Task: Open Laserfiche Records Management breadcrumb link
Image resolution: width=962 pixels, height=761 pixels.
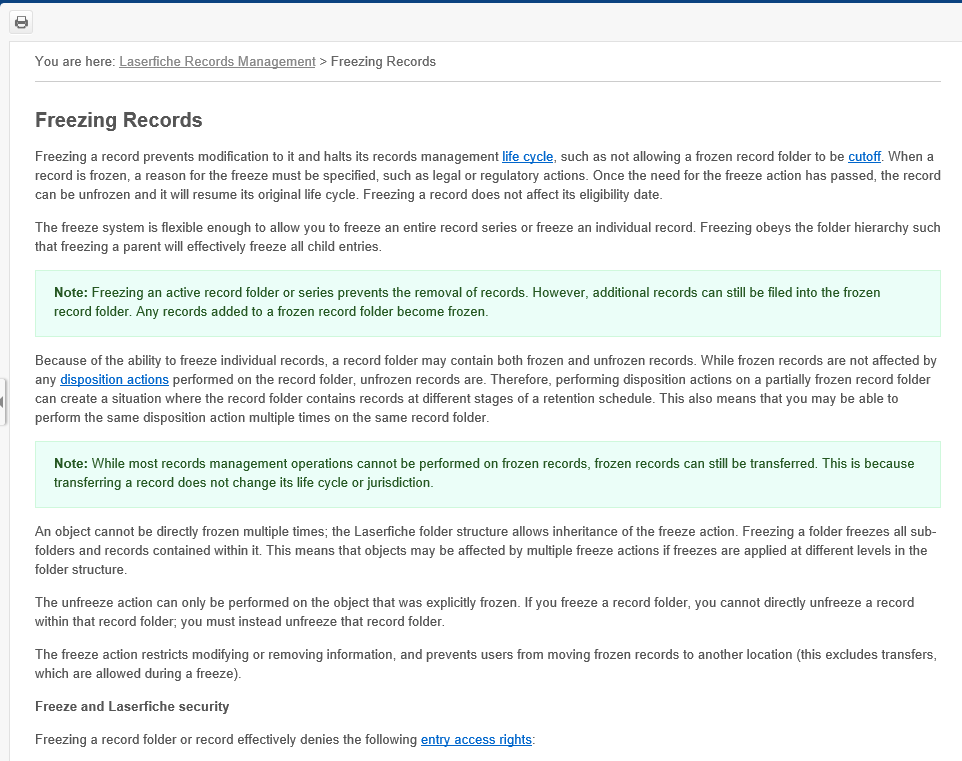Action: point(217,61)
